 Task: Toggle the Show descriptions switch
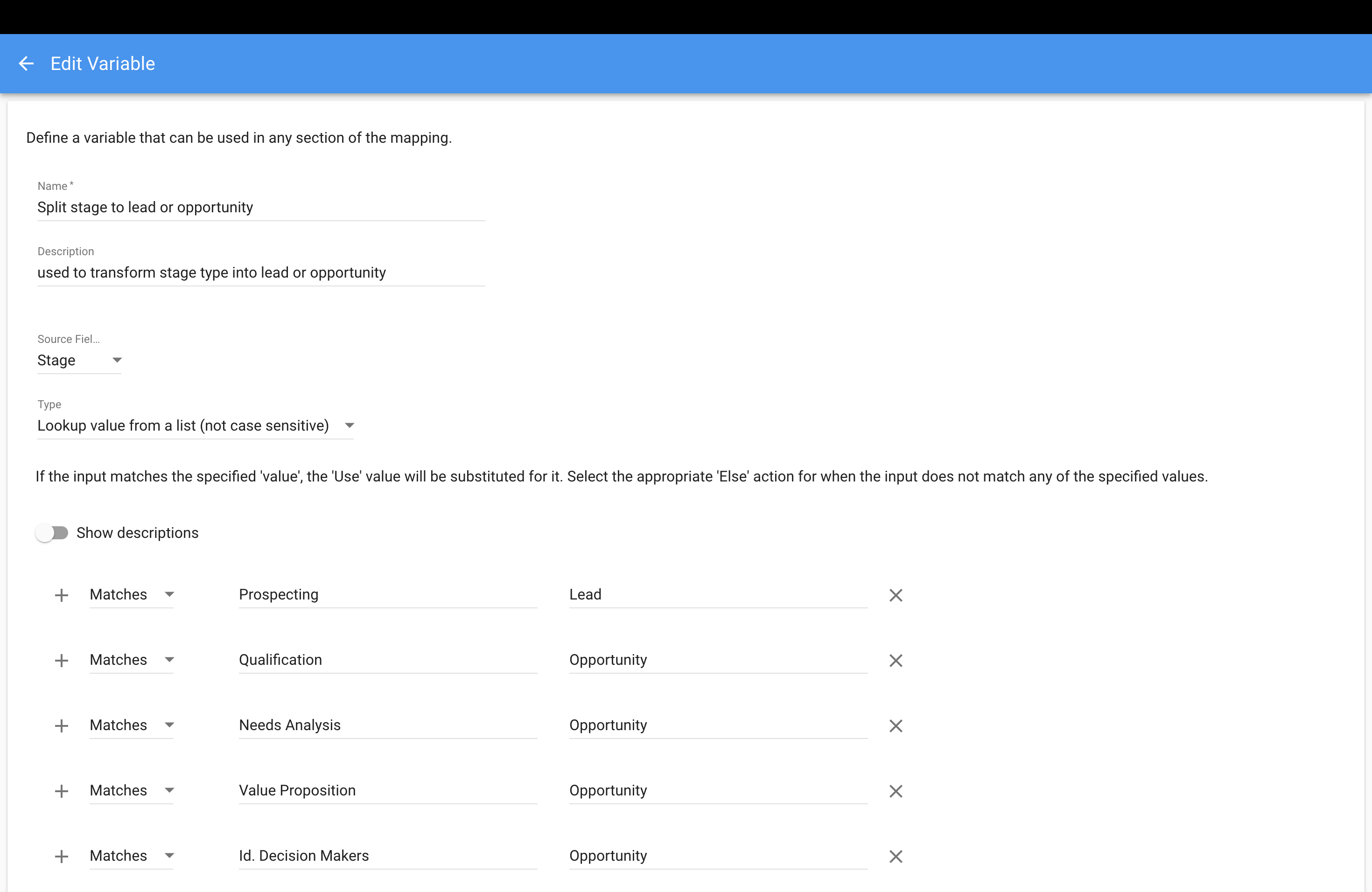coord(52,533)
